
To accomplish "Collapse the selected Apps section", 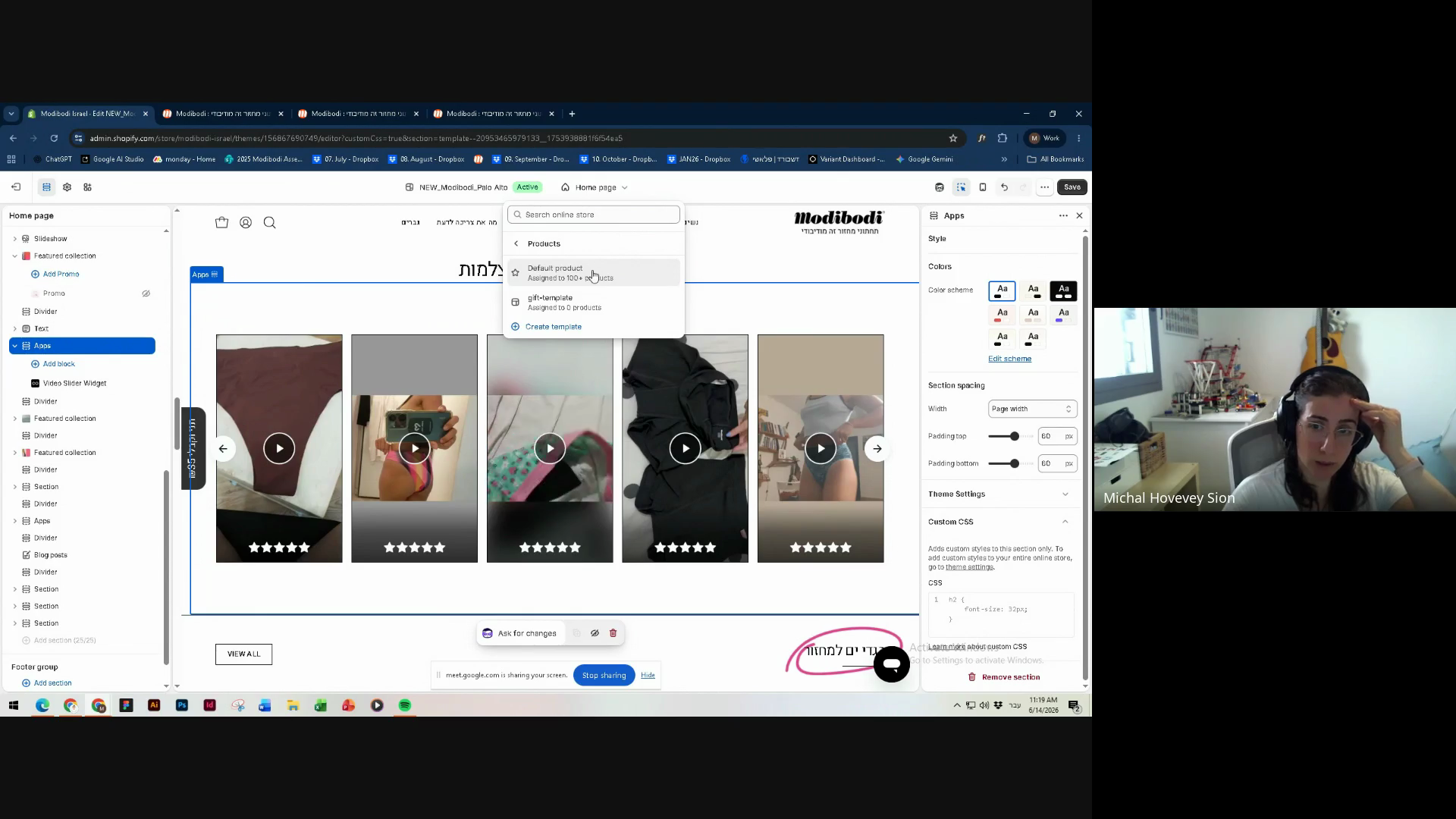I will tap(14, 346).
